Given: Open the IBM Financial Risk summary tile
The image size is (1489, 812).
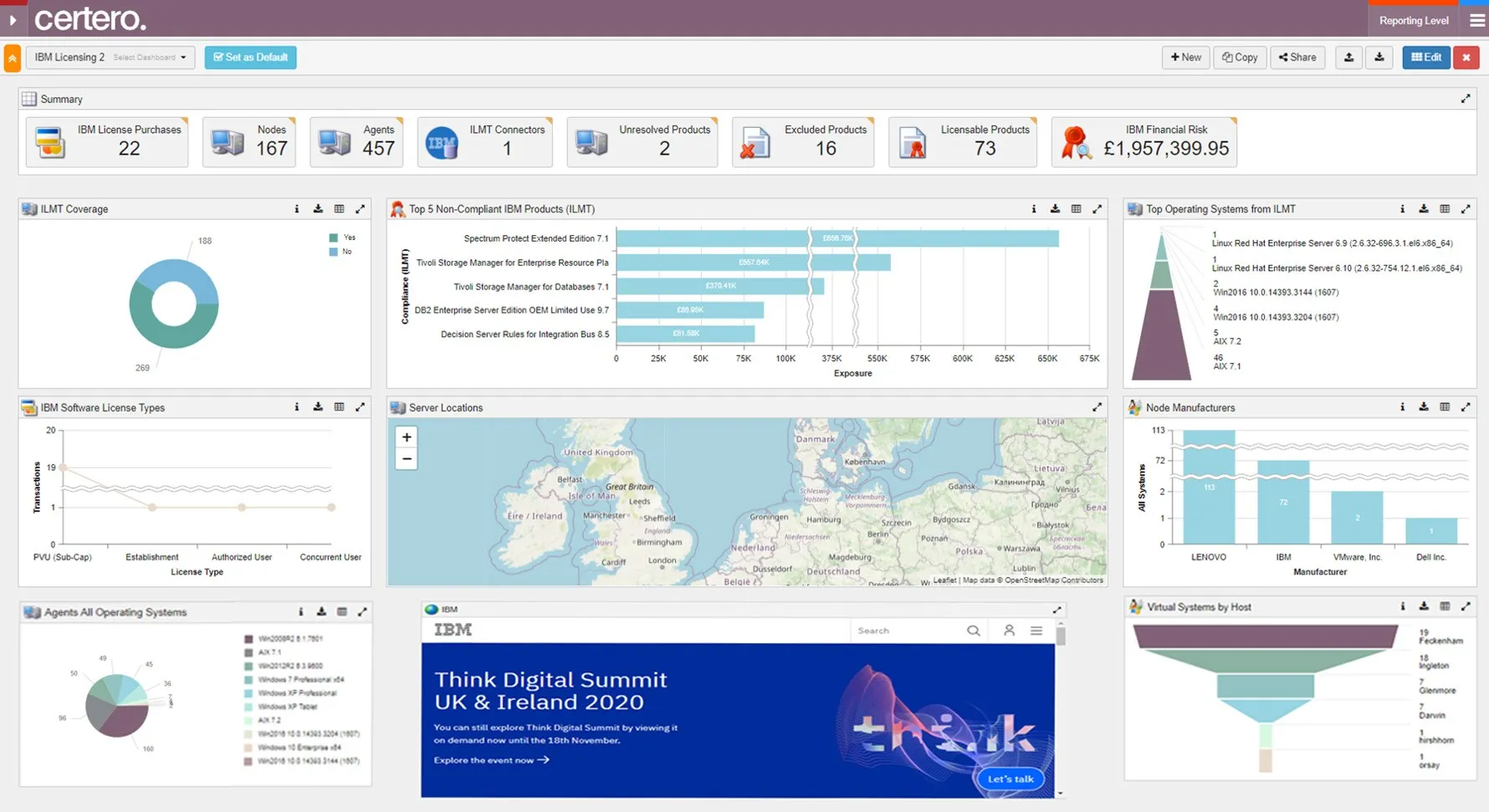Looking at the screenshot, I should [1144, 142].
